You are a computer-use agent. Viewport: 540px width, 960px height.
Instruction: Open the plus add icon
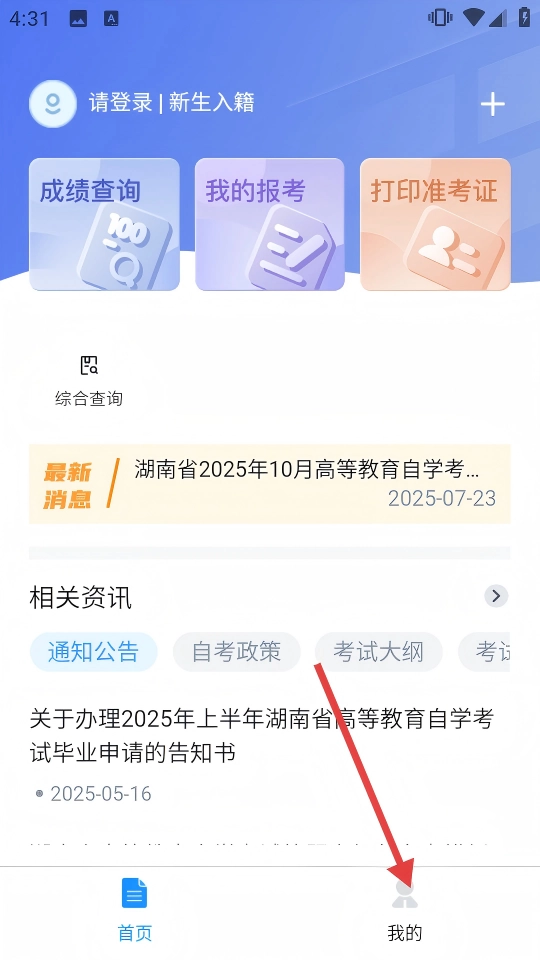pyautogui.click(x=492, y=104)
